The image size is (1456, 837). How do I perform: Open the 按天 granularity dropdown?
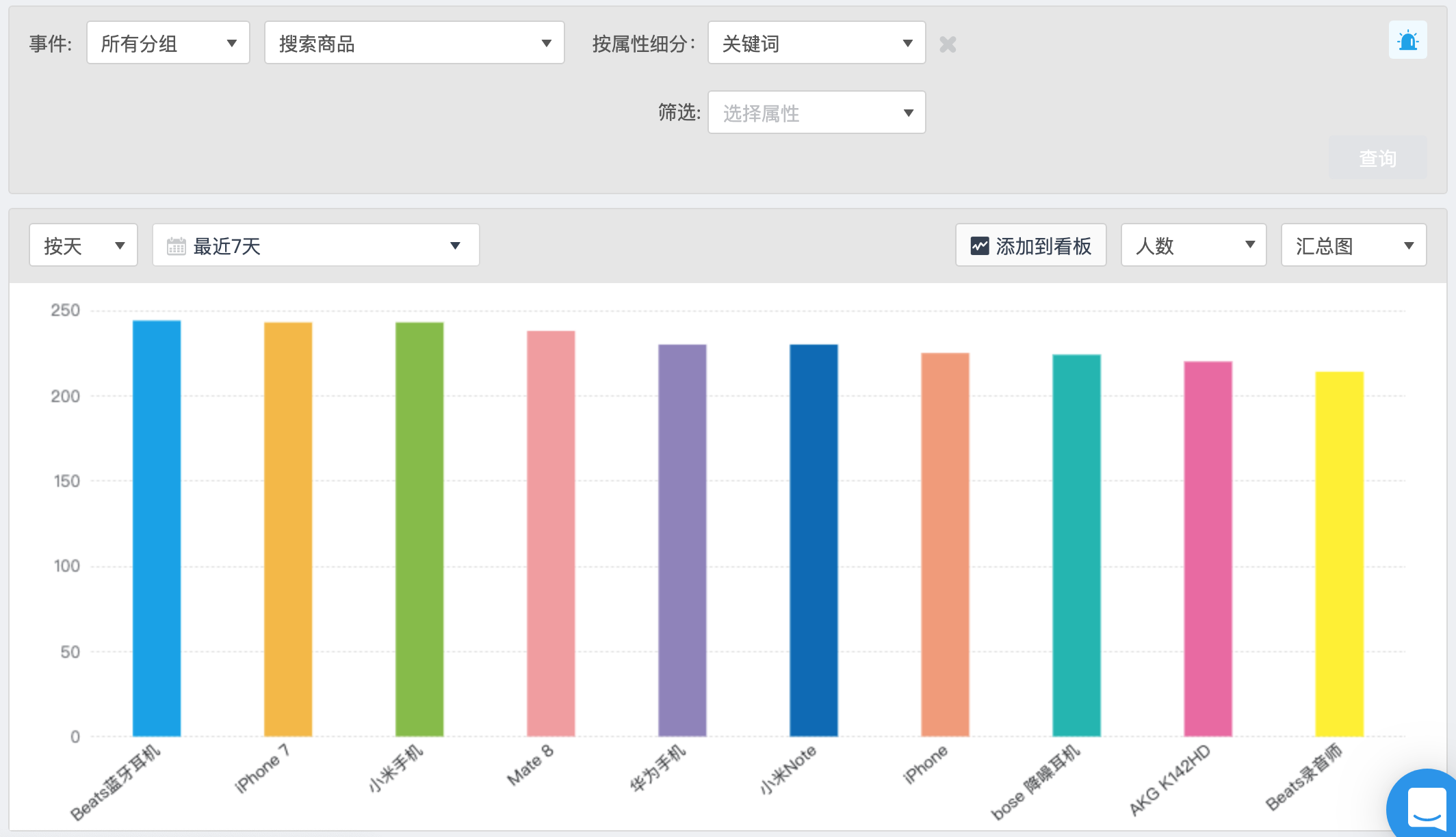pyautogui.click(x=83, y=245)
